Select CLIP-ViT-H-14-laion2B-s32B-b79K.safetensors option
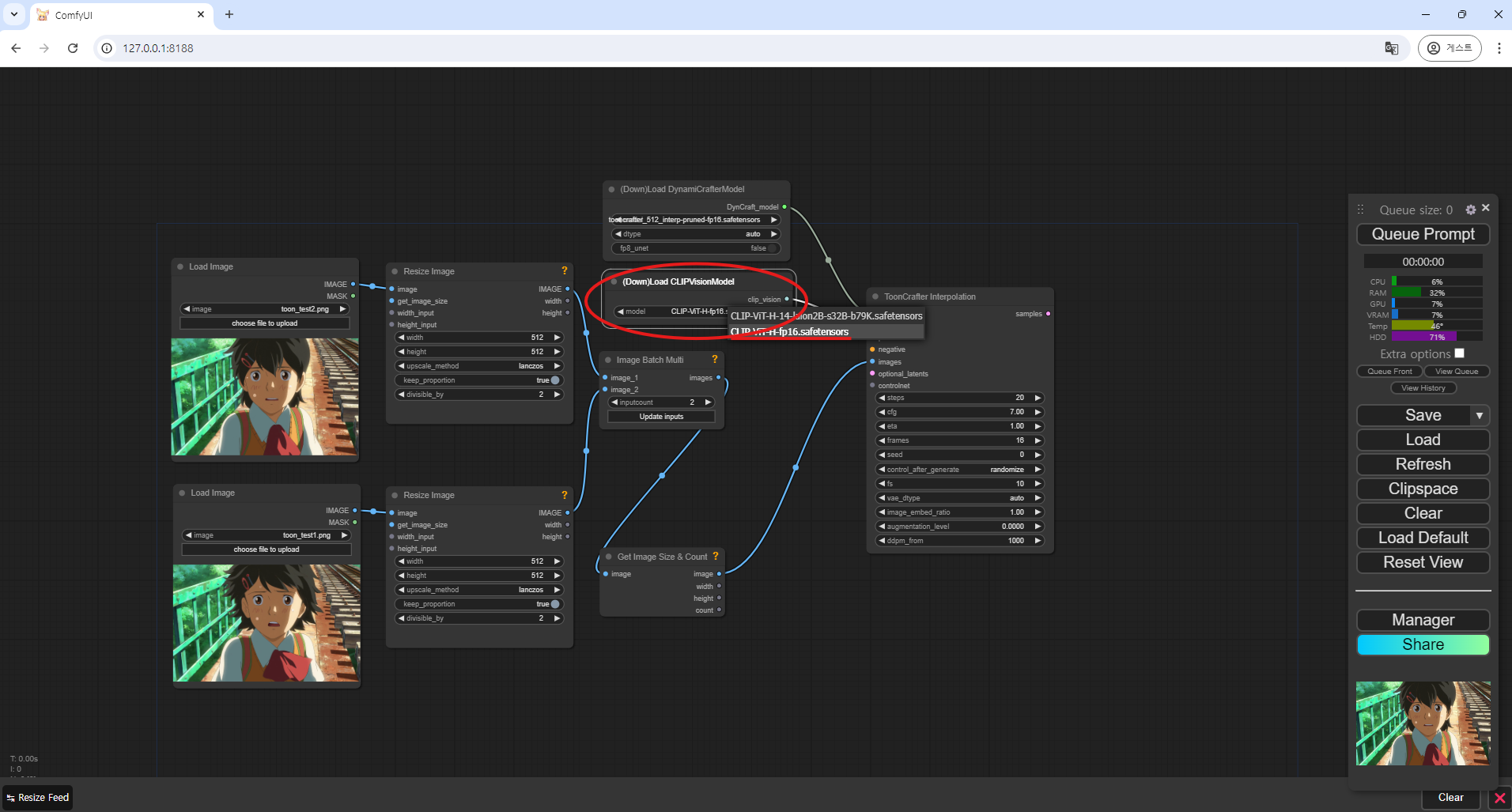The width and height of the screenshot is (1512, 812). click(826, 315)
